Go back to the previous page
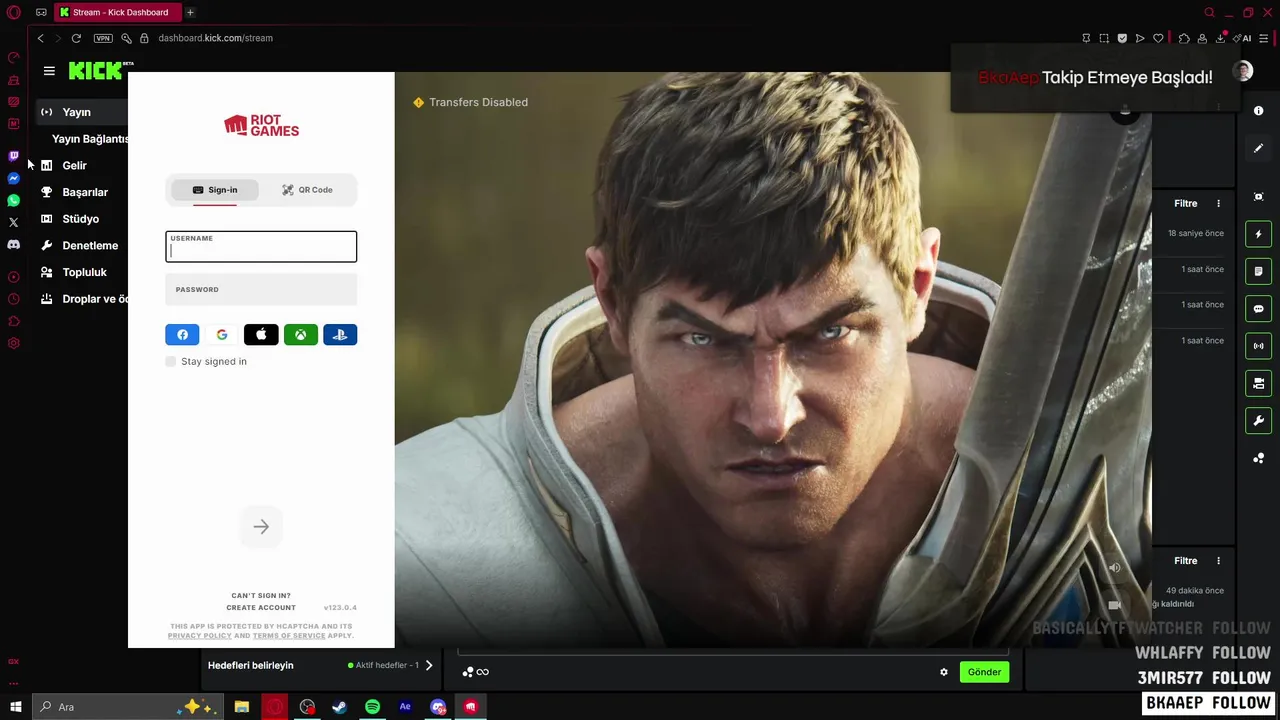 pos(40,38)
